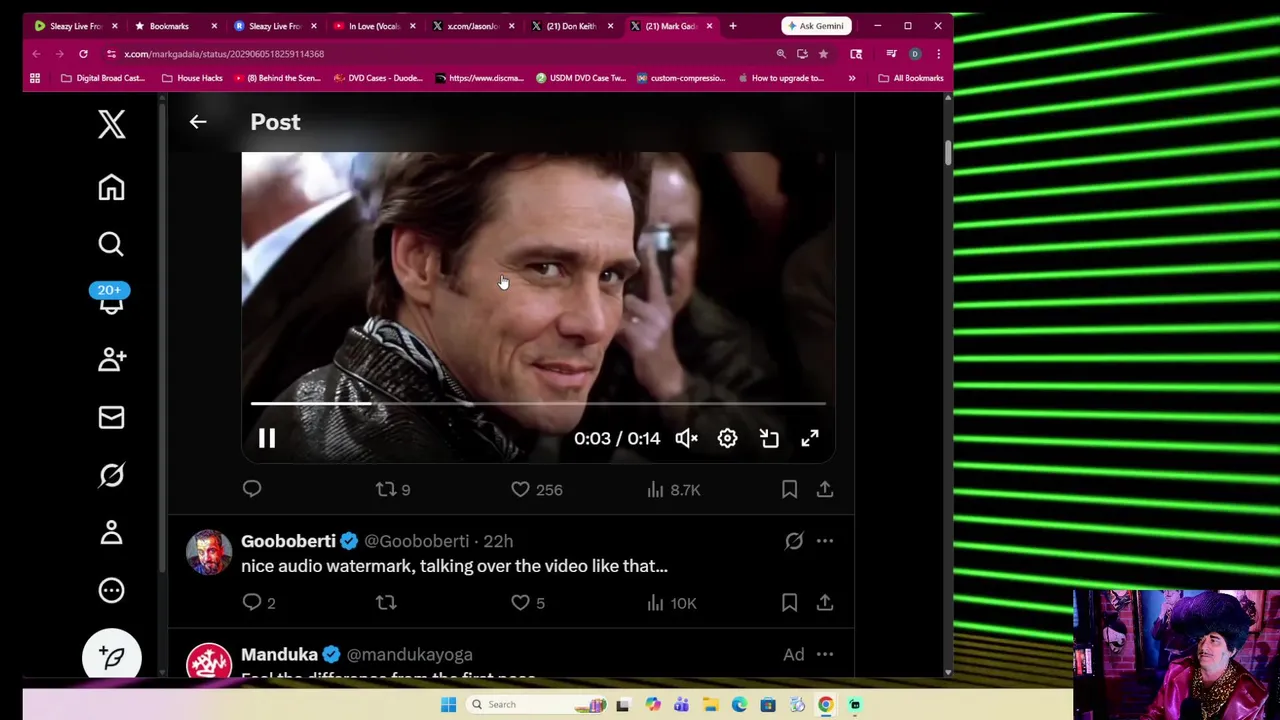Unmute the video audio
1280x720 pixels.
(x=686, y=438)
